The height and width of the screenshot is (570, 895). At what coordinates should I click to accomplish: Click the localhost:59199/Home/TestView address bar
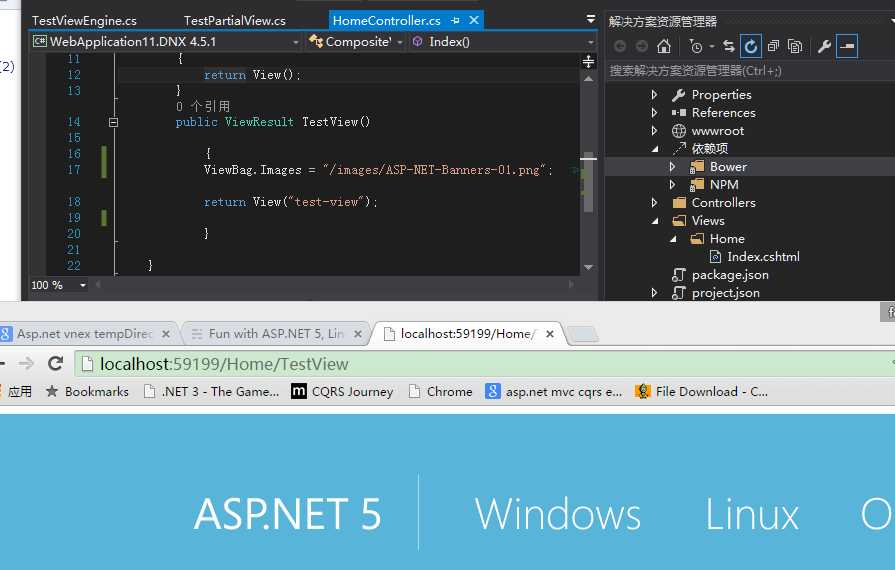[x=485, y=364]
